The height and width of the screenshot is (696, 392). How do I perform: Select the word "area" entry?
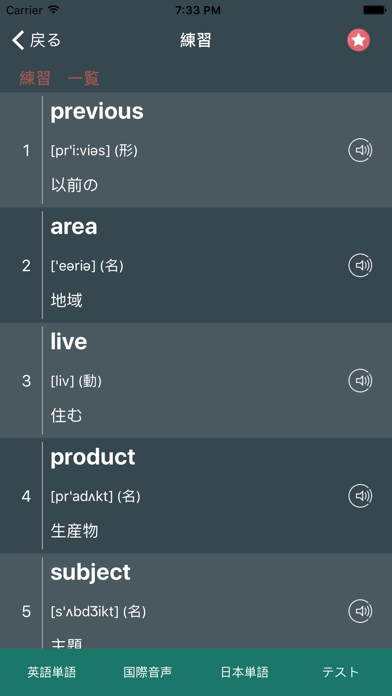coord(196,265)
